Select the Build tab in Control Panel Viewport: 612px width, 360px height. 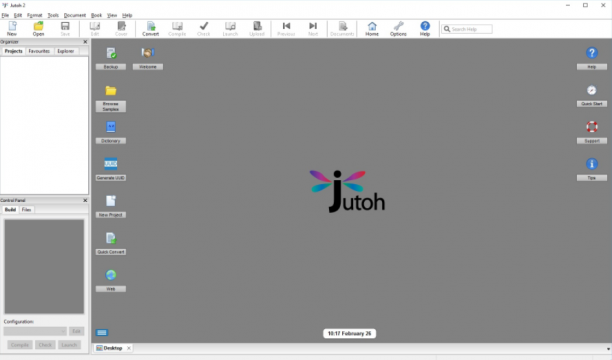pyautogui.click(x=10, y=210)
